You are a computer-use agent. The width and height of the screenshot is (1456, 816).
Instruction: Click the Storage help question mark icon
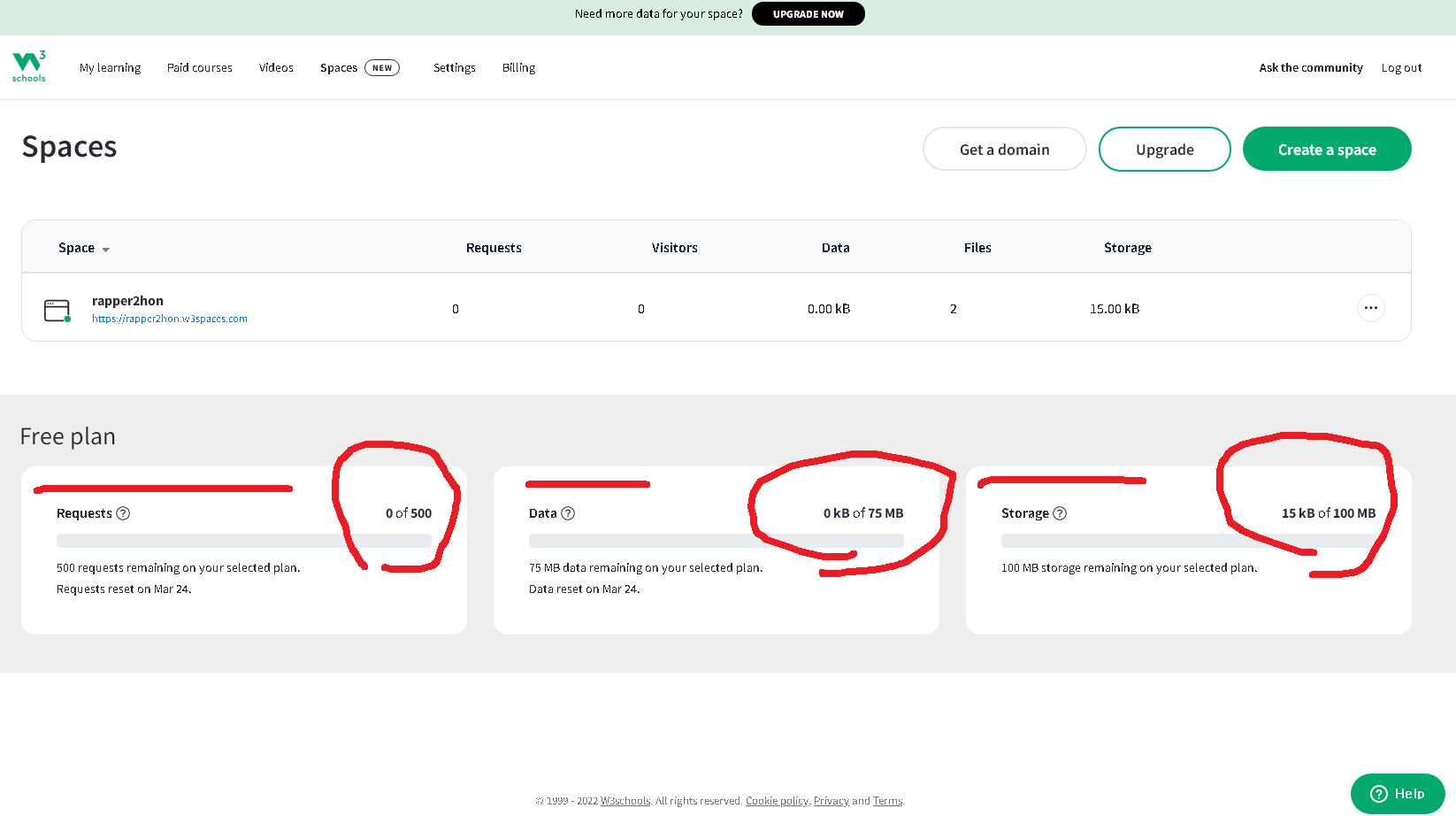1060,513
